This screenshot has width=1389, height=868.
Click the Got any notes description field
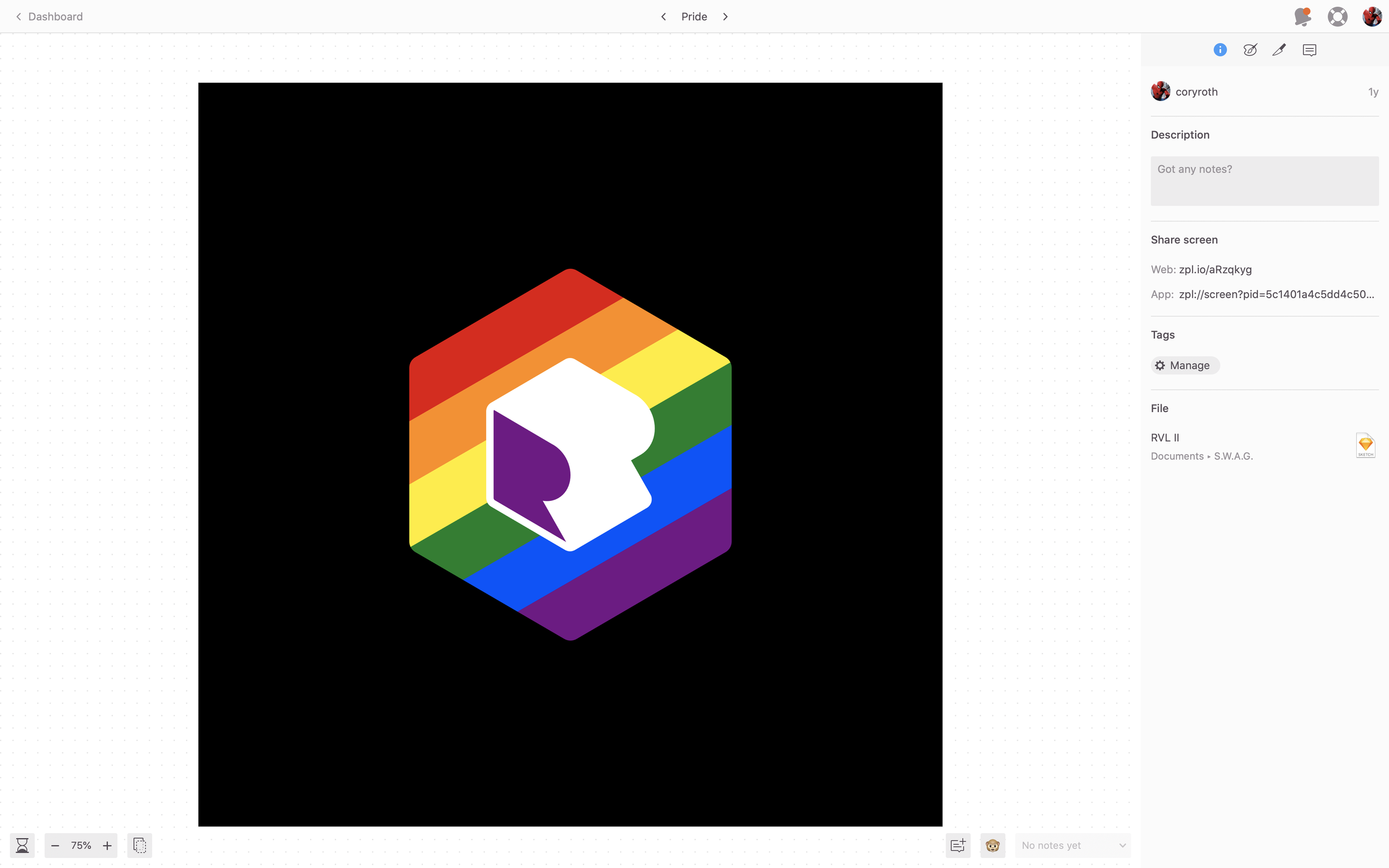(1265, 181)
